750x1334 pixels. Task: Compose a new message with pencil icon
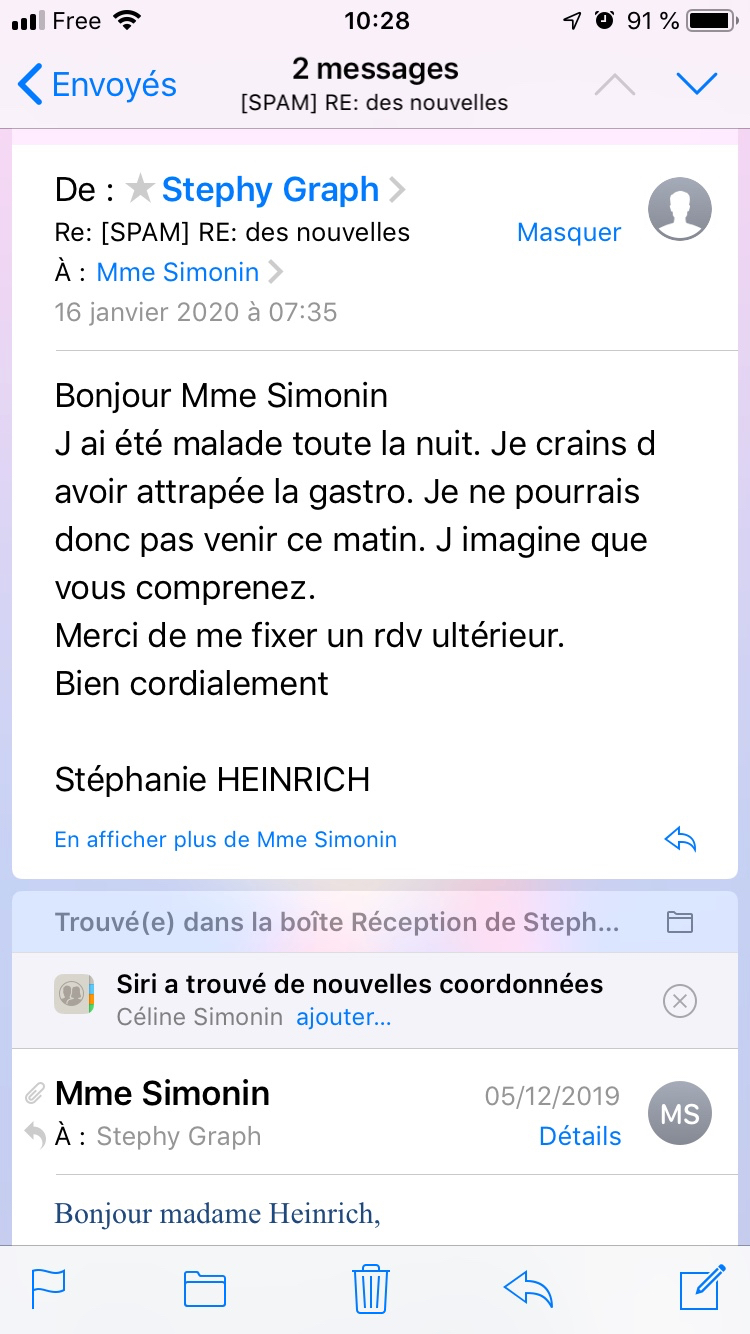[x=701, y=1286]
